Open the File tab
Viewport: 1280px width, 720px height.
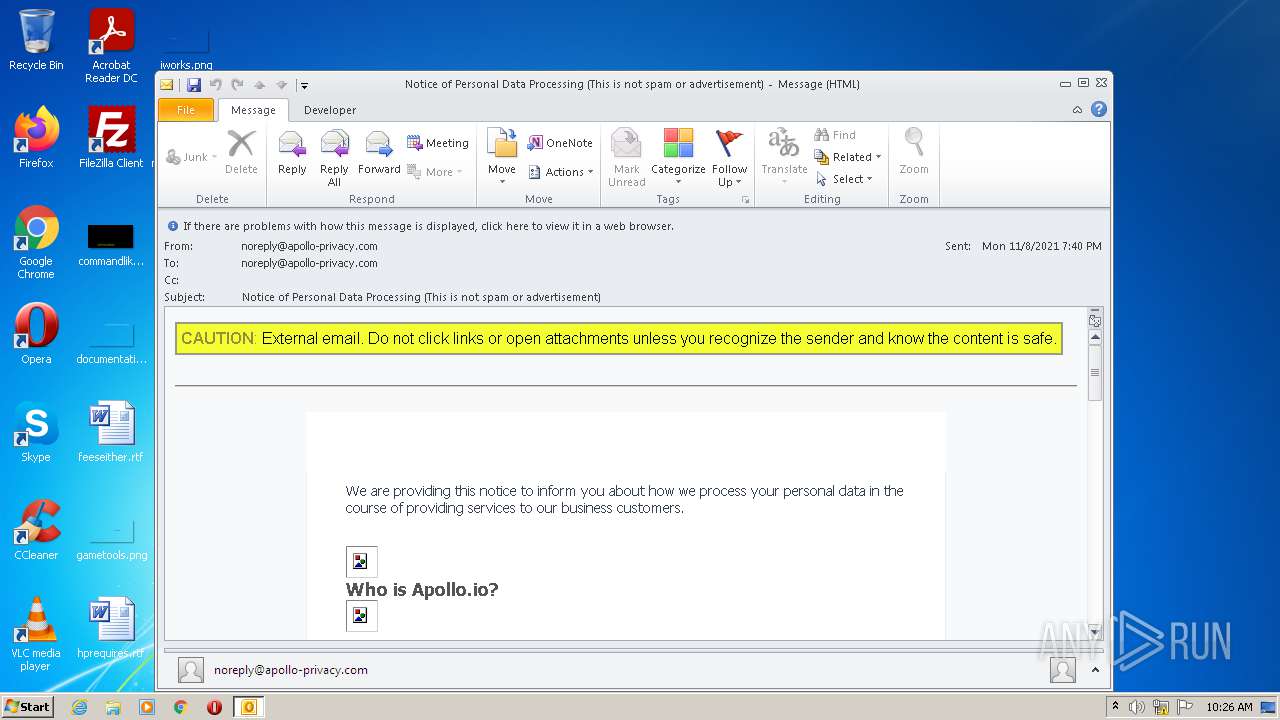(x=186, y=110)
